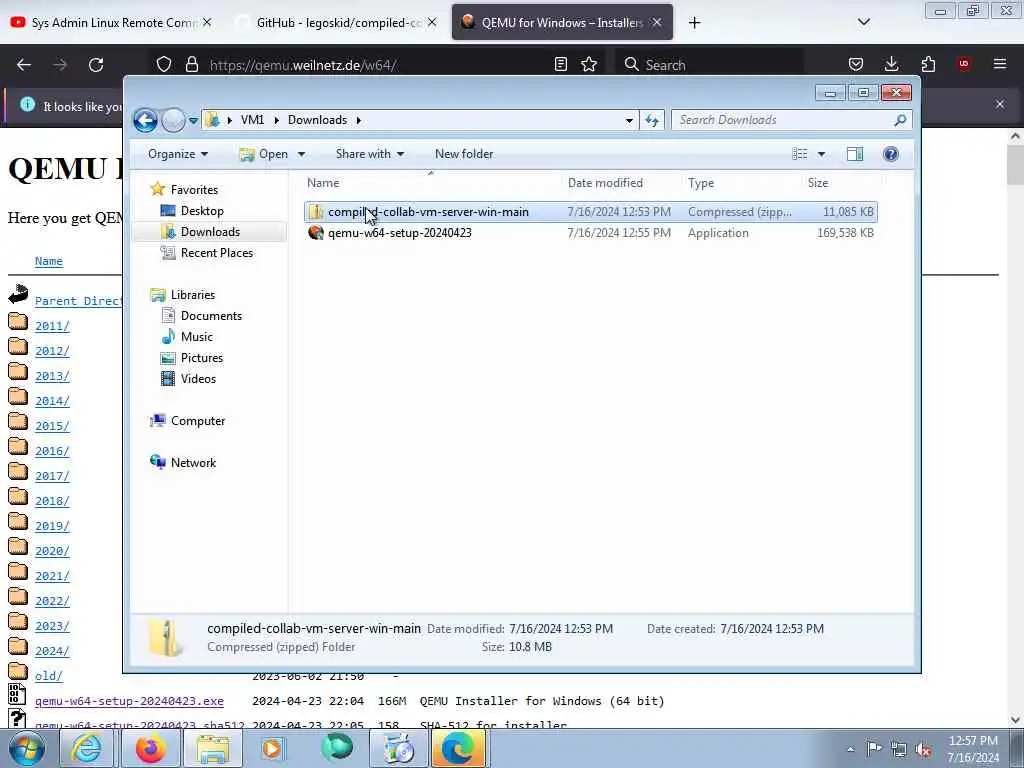Click VM1 in the breadcrumb path
This screenshot has height=768, width=1024.
tap(252, 120)
